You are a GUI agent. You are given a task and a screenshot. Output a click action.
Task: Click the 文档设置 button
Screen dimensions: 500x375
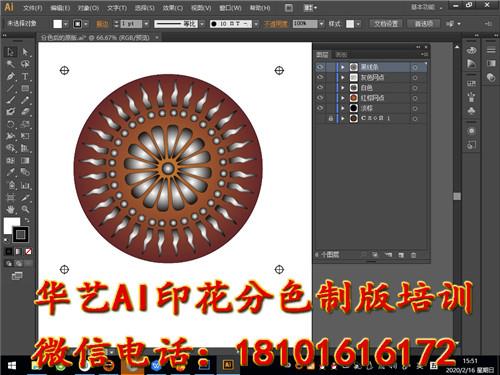coord(386,24)
